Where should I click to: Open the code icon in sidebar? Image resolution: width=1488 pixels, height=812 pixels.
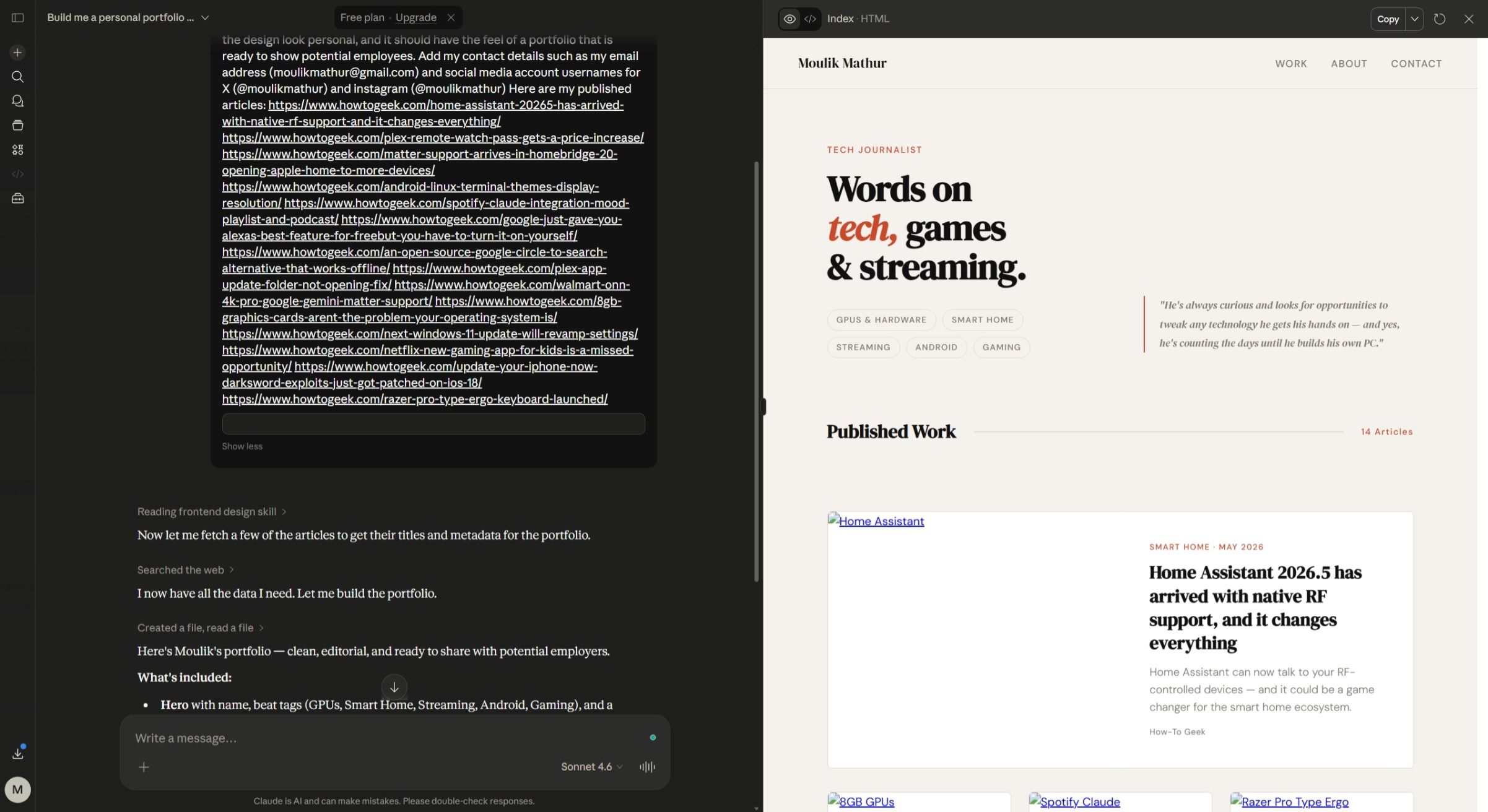pyautogui.click(x=17, y=174)
